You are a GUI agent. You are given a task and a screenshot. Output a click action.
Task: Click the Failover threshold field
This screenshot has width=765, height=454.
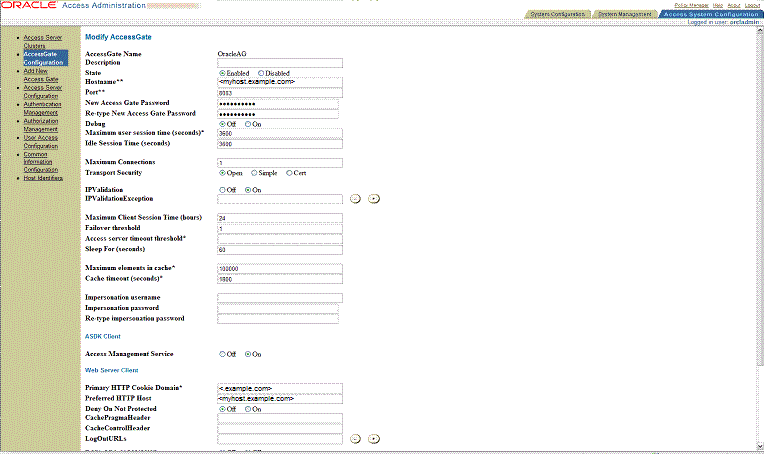(280, 229)
